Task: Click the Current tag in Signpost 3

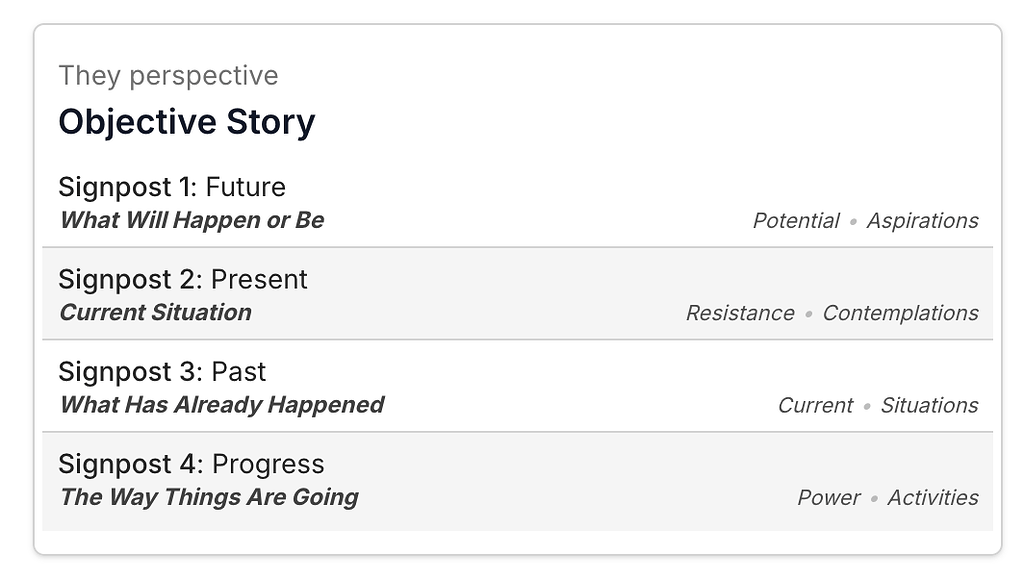Action: [x=815, y=405]
